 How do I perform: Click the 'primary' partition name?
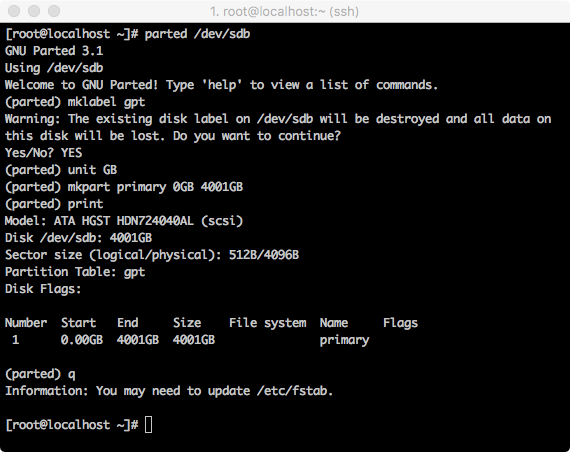(x=344, y=340)
